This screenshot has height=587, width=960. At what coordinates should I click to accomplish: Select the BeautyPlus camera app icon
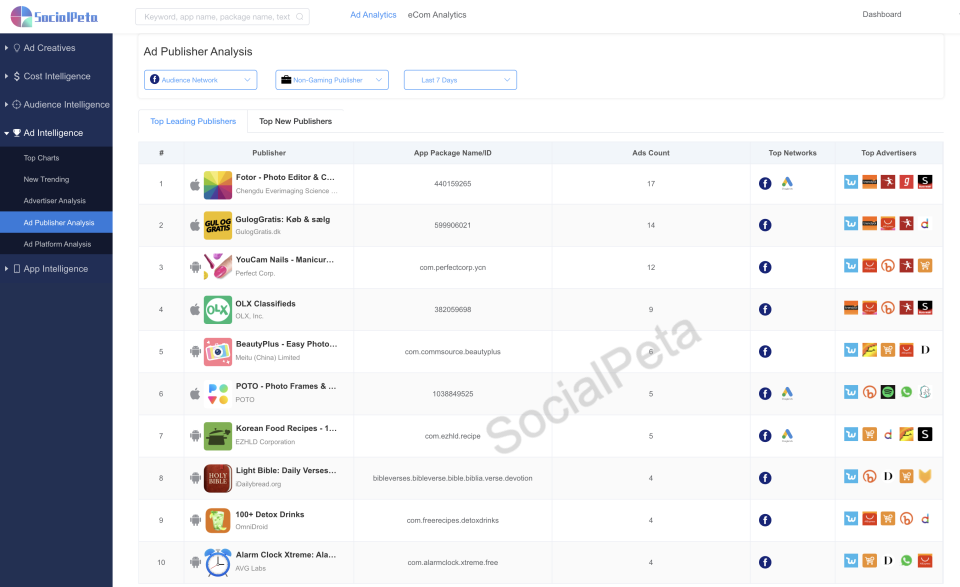217,351
